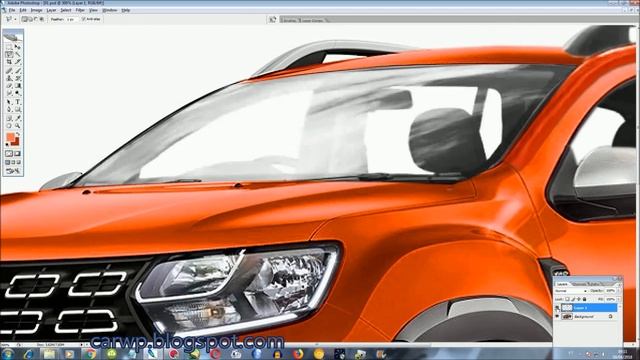
Task: Open the View menu
Action: tap(93, 10)
